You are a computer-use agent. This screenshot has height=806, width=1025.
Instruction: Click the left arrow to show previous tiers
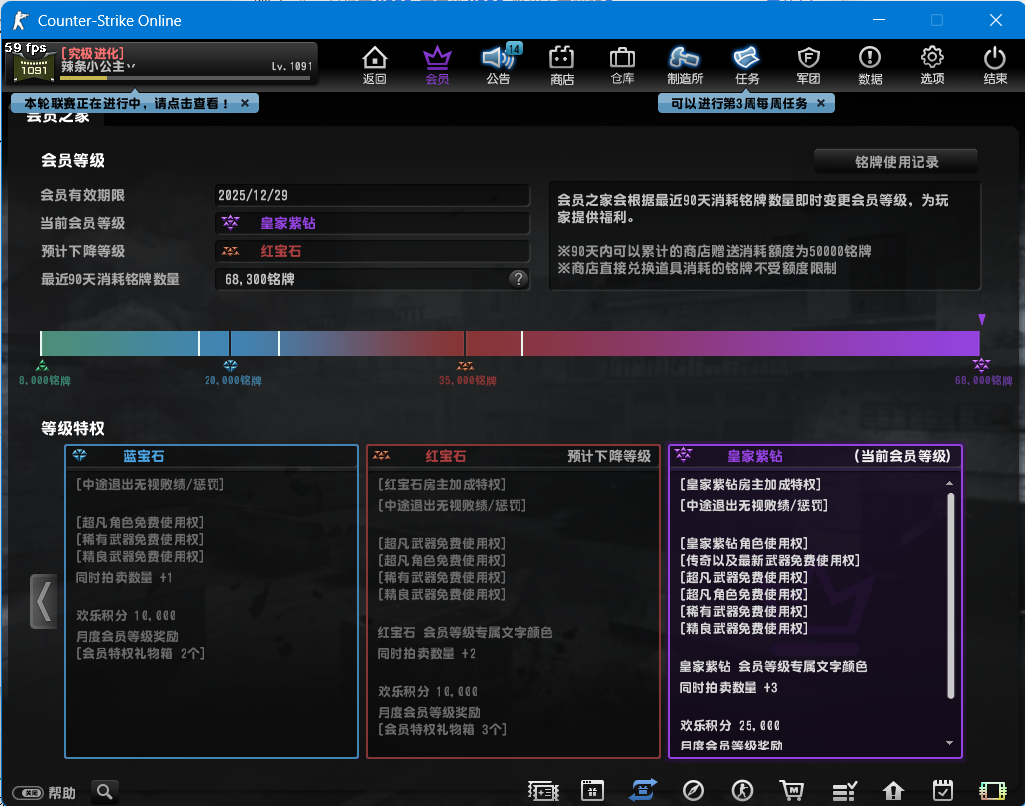[43, 601]
